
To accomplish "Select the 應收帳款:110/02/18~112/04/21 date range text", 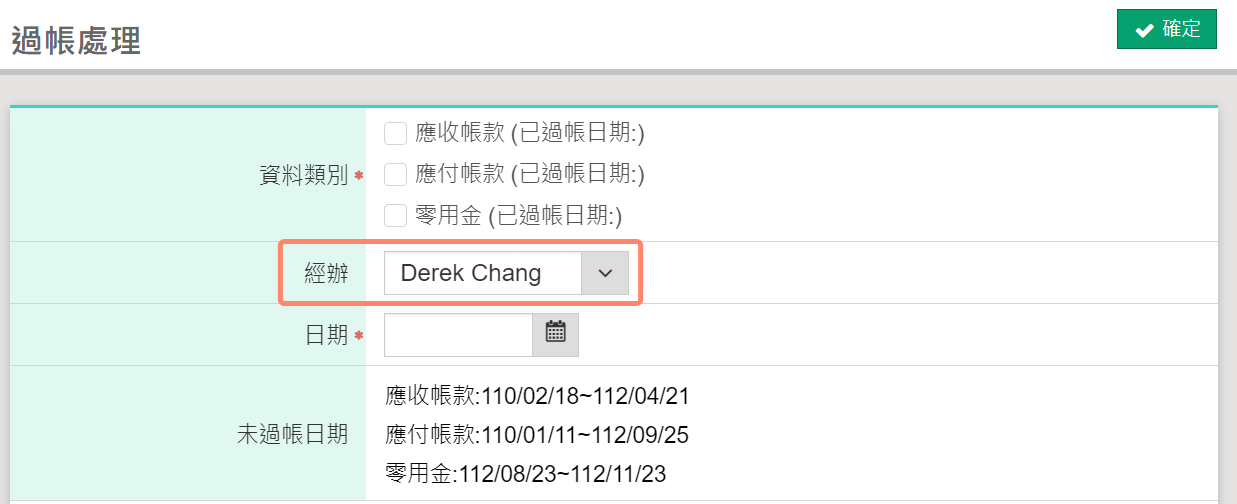I will (537, 396).
